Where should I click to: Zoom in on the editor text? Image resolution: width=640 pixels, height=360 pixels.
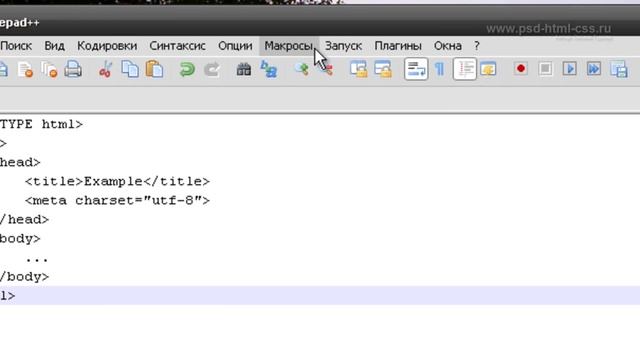302,69
